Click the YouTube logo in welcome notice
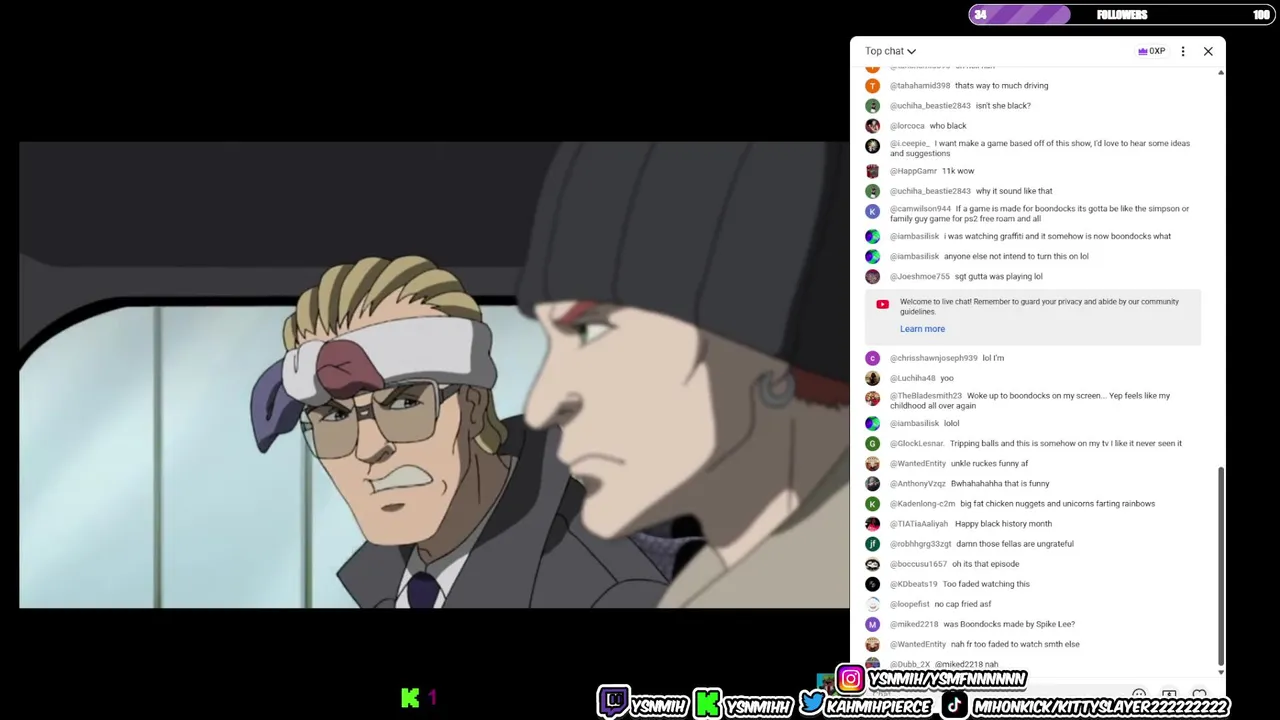The height and width of the screenshot is (720, 1280). pyautogui.click(x=882, y=305)
